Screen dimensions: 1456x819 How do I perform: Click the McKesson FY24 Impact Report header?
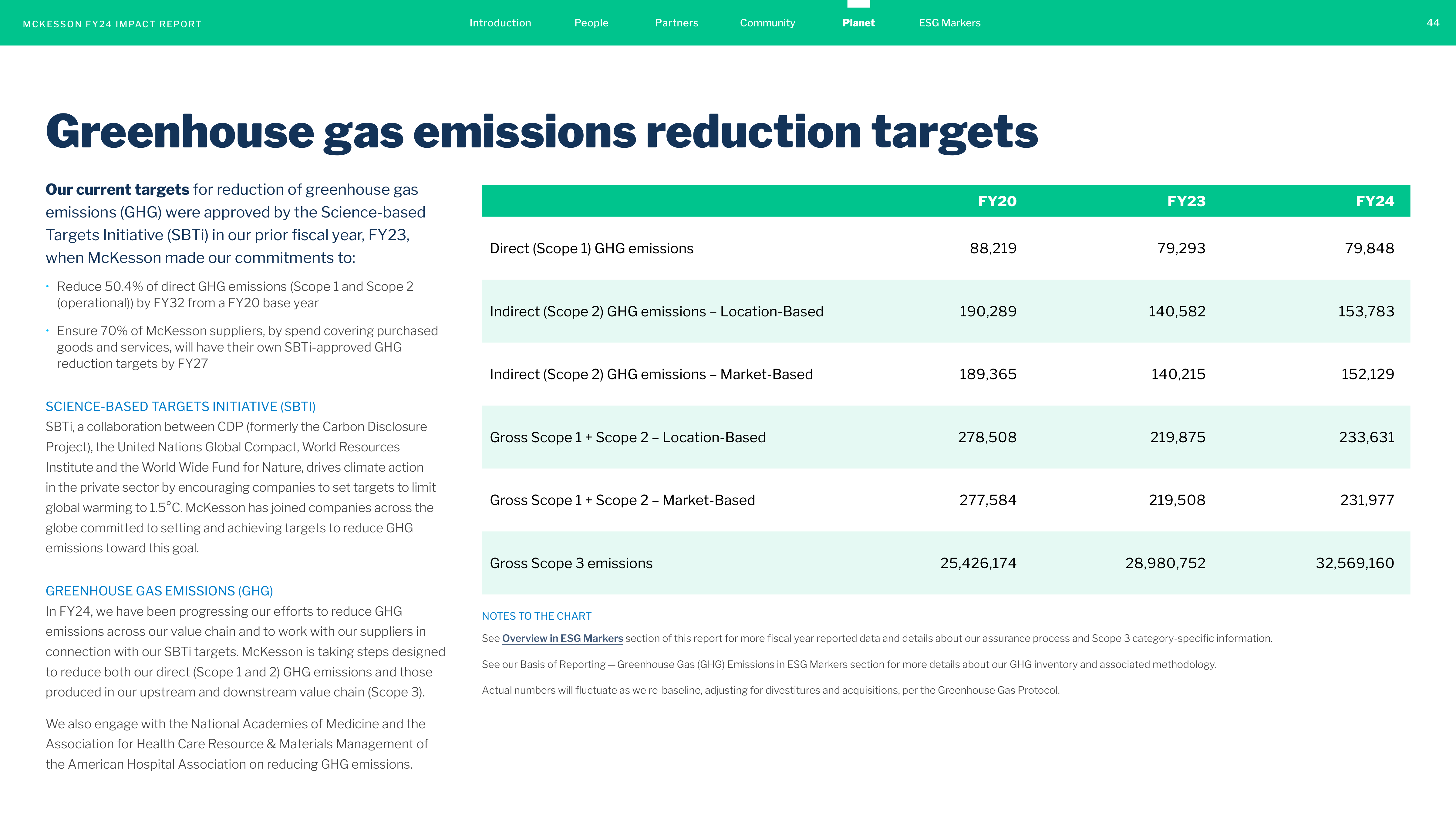point(112,24)
